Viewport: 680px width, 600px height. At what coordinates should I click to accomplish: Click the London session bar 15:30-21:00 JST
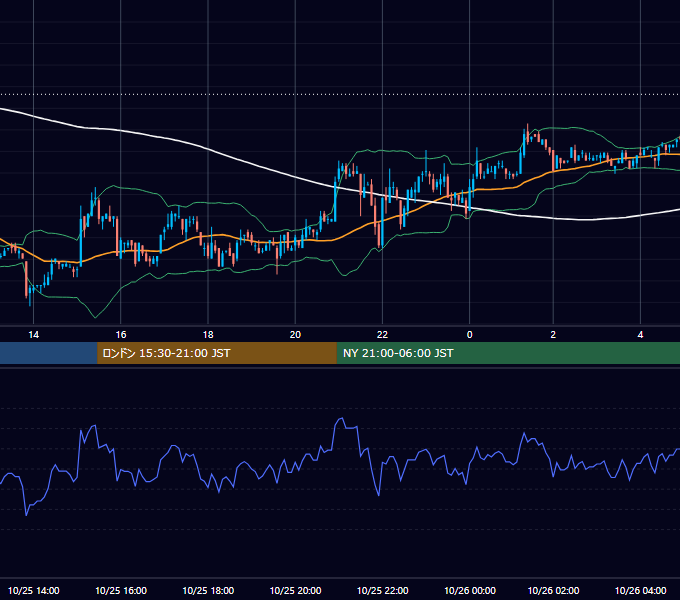click(x=217, y=353)
